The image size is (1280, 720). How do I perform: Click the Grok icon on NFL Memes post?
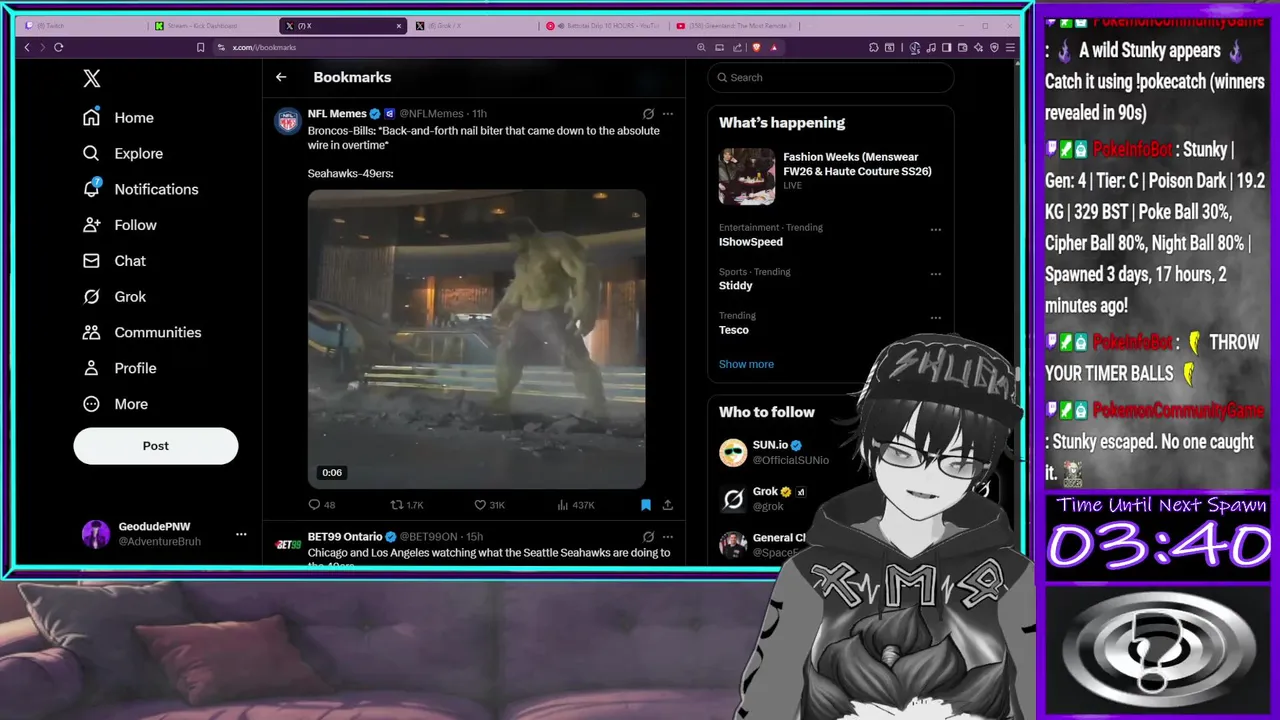click(x=648, y=114)
